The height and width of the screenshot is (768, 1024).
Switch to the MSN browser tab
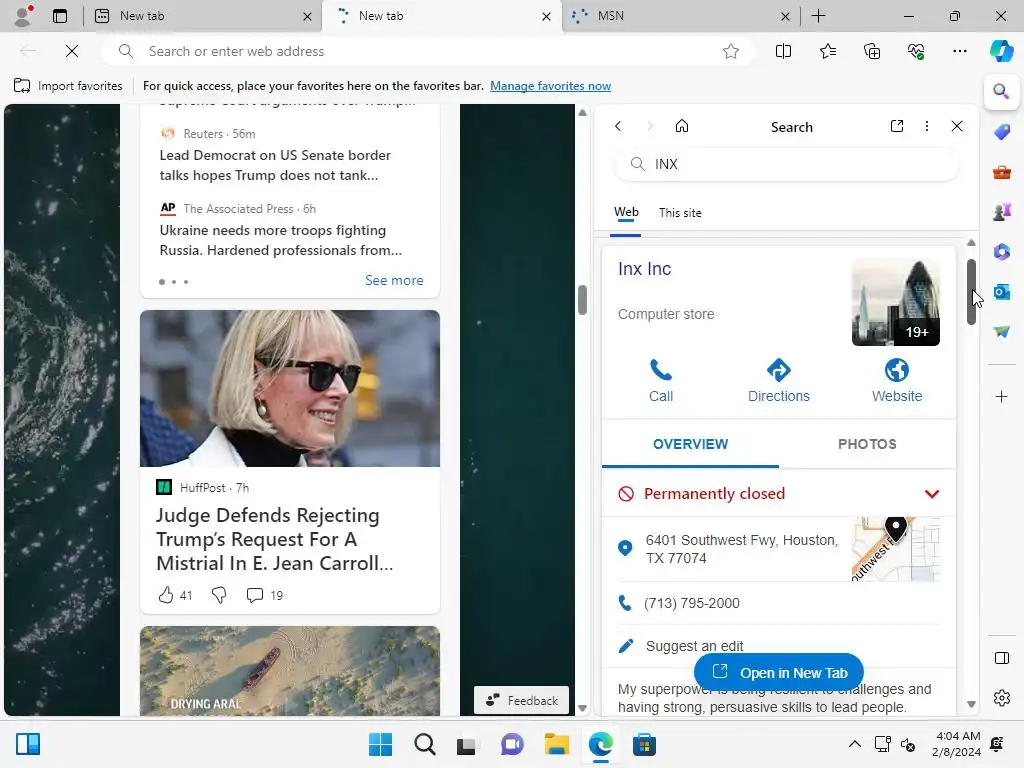click(x=681, y=16)
